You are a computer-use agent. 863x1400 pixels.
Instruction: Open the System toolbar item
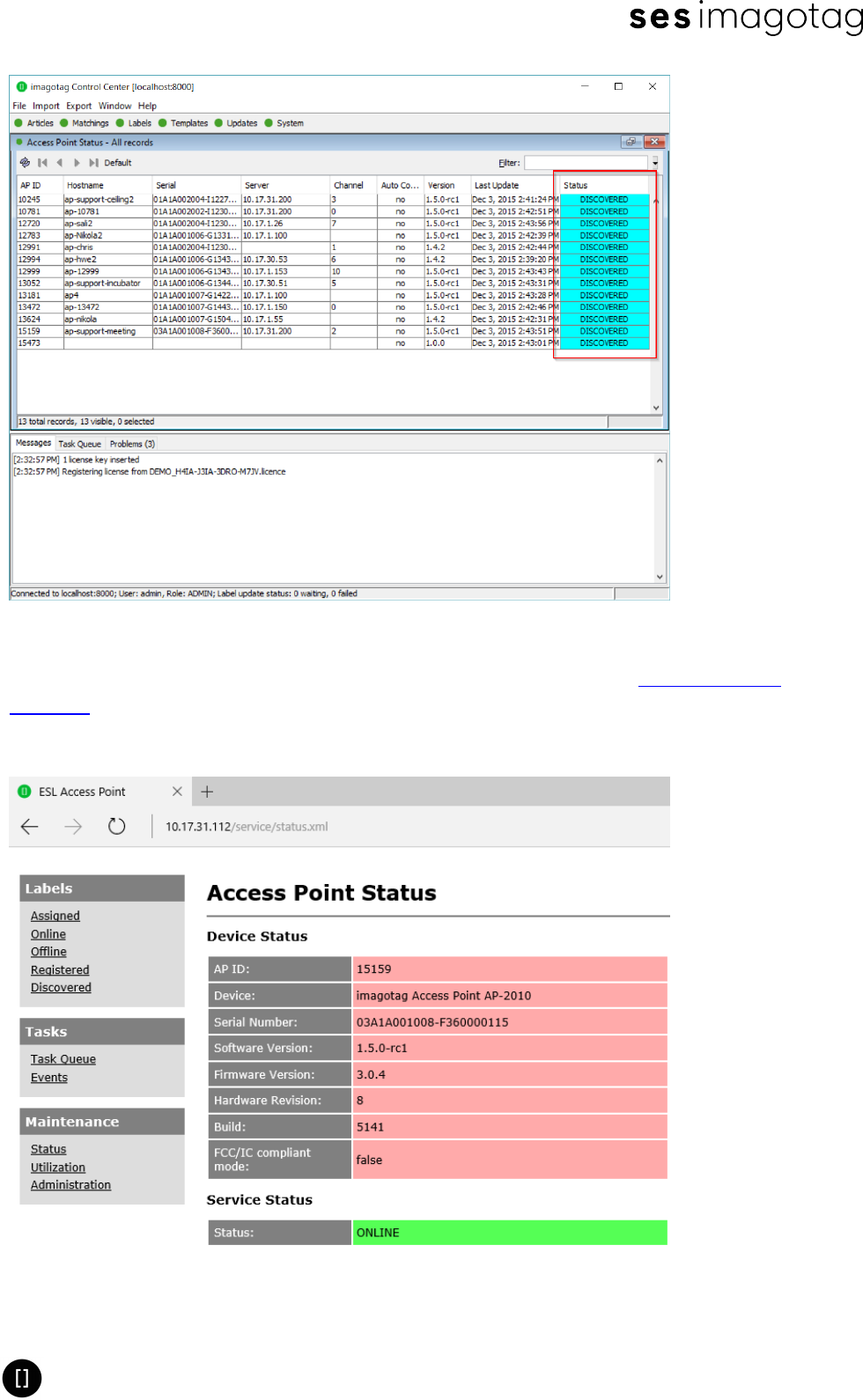click(284, 123)
